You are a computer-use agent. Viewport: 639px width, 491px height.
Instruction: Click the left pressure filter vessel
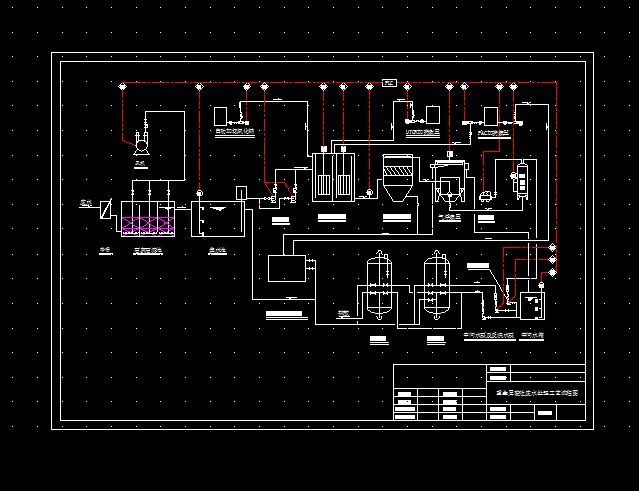(x=379, y=285)
